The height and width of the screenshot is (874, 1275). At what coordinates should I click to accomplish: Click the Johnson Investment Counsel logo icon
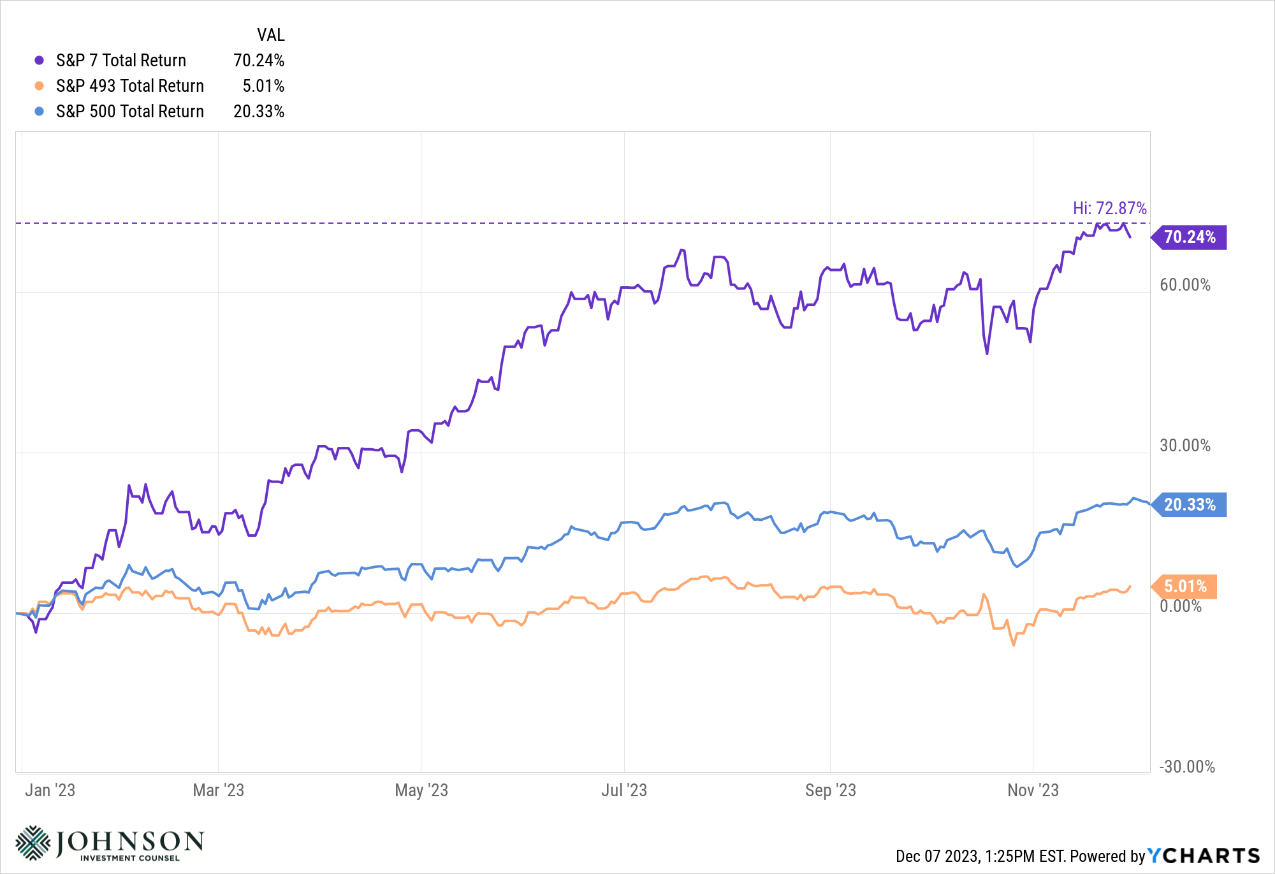pos(33,842)
